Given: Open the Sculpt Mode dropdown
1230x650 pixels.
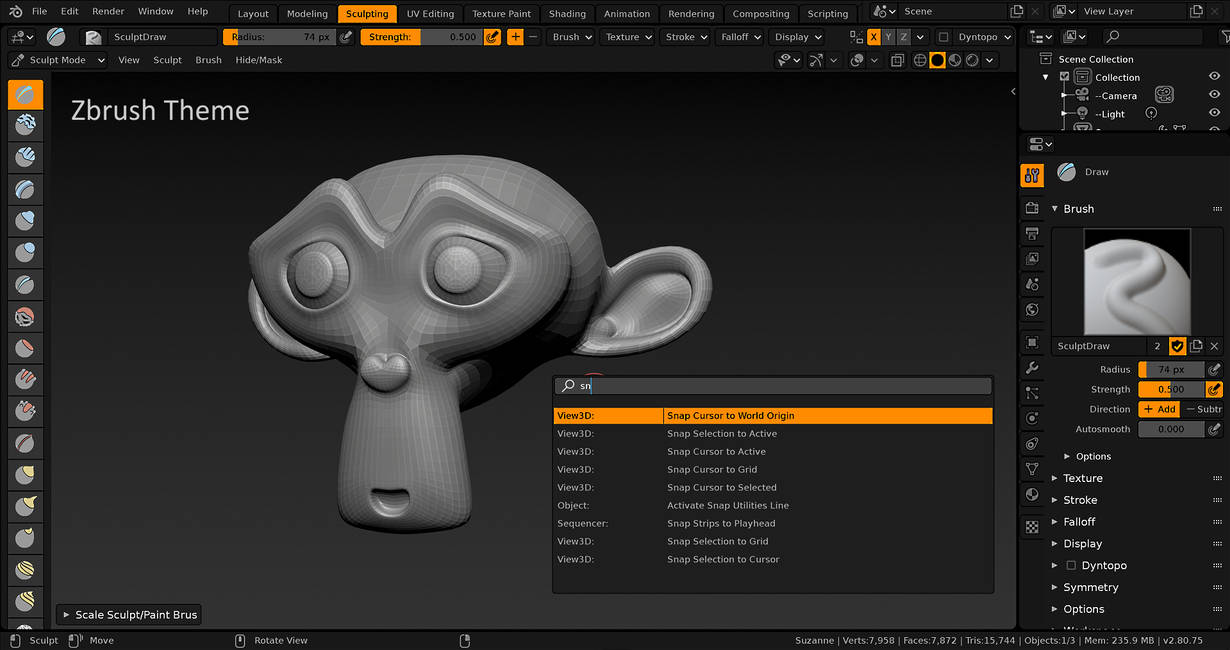Looking at the screenshot, I should point(60,60).
